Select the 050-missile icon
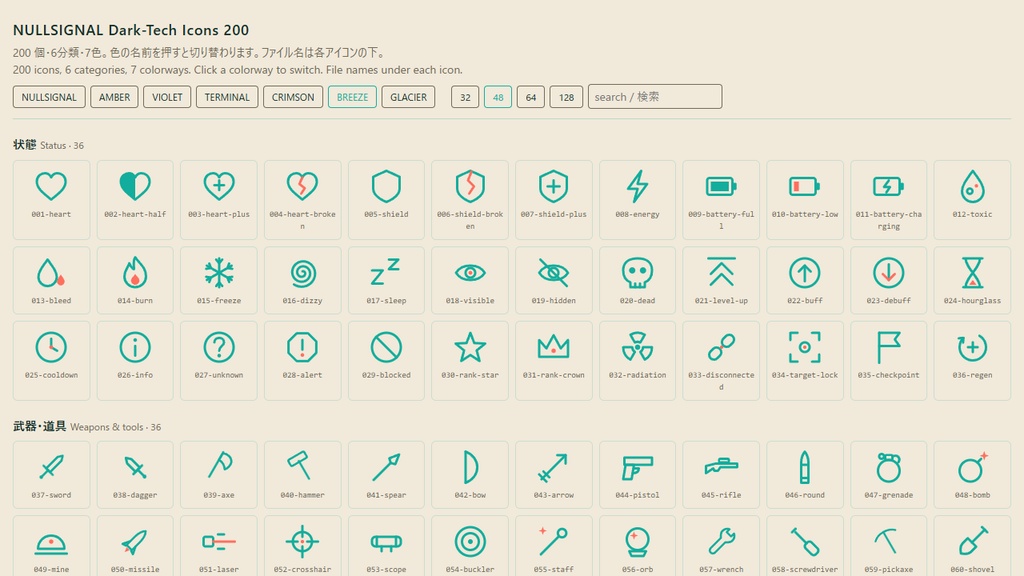 [135, 541]
